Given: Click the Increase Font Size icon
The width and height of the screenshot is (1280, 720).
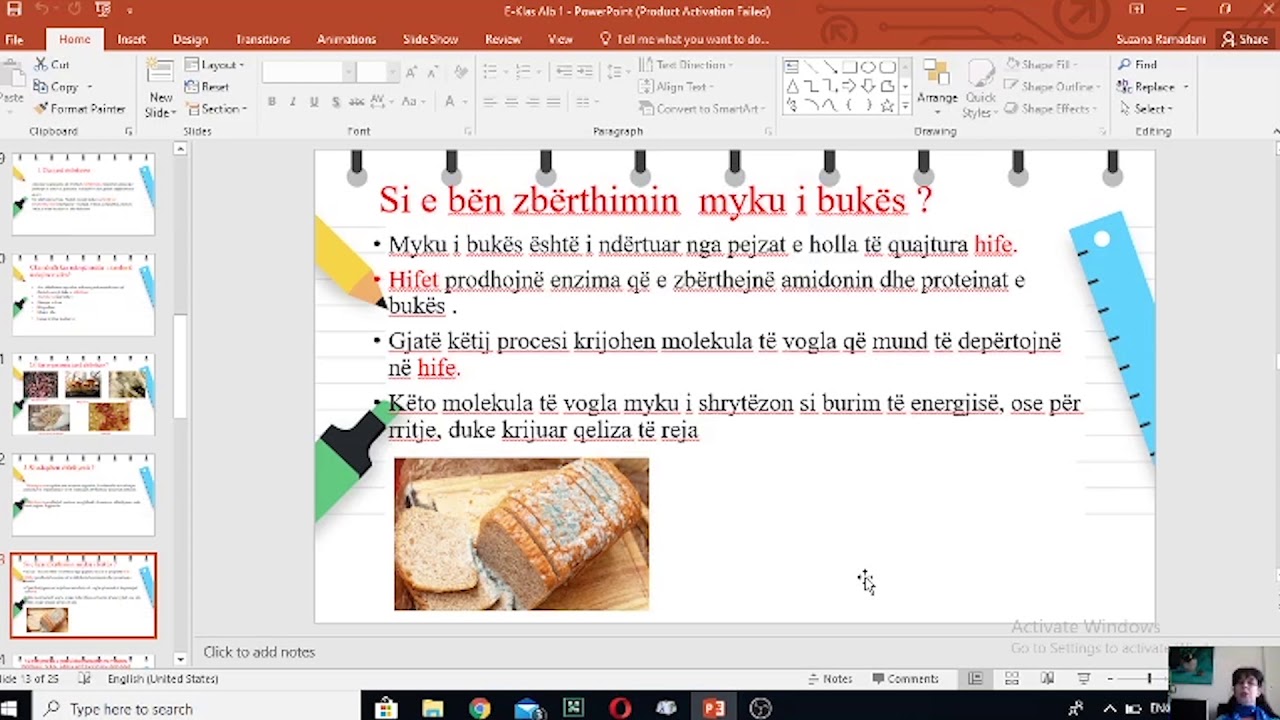Looking at the screenshot, I should (x=410, y=72).
